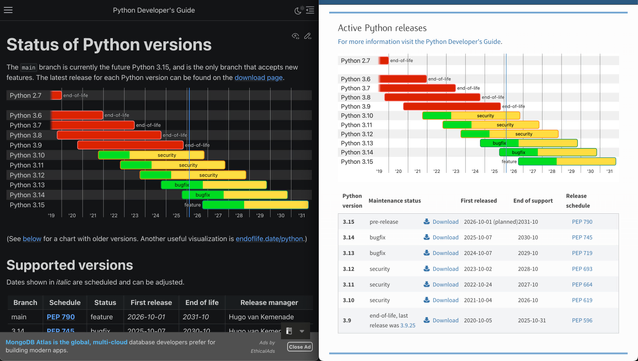
Task: Click the 'pre-release' status cell
Action: pyautogui.click(x=384, y=222)
